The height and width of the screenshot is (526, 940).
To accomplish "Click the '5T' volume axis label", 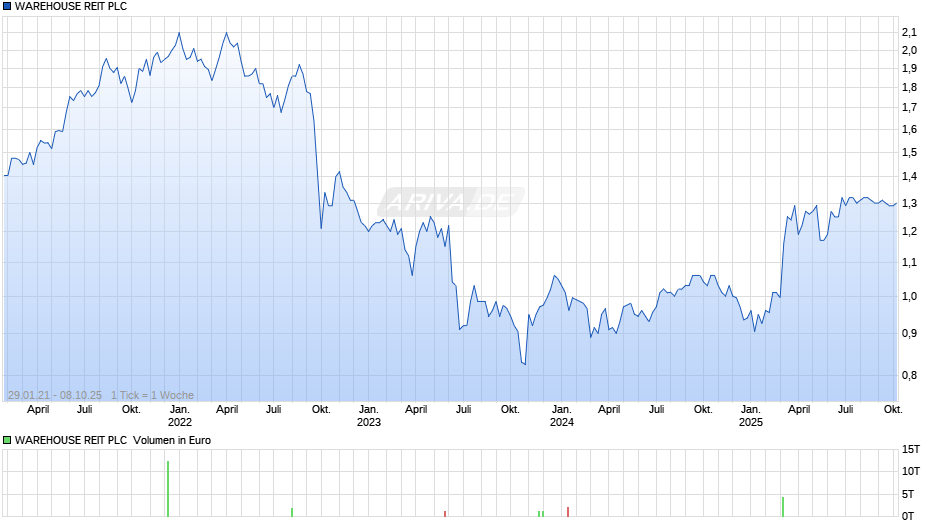I will pyautogui.click(x=908, y=494).
